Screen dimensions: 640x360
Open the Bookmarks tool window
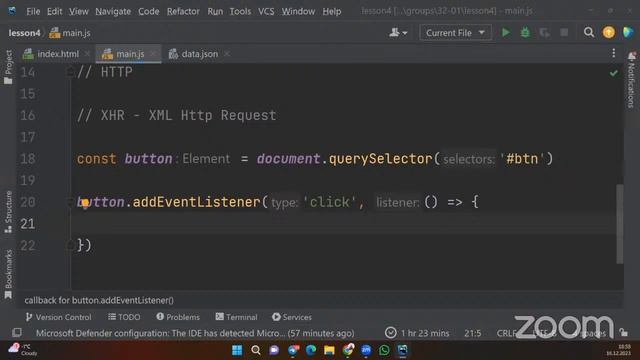pyautogui.click(x=8, y=274)
